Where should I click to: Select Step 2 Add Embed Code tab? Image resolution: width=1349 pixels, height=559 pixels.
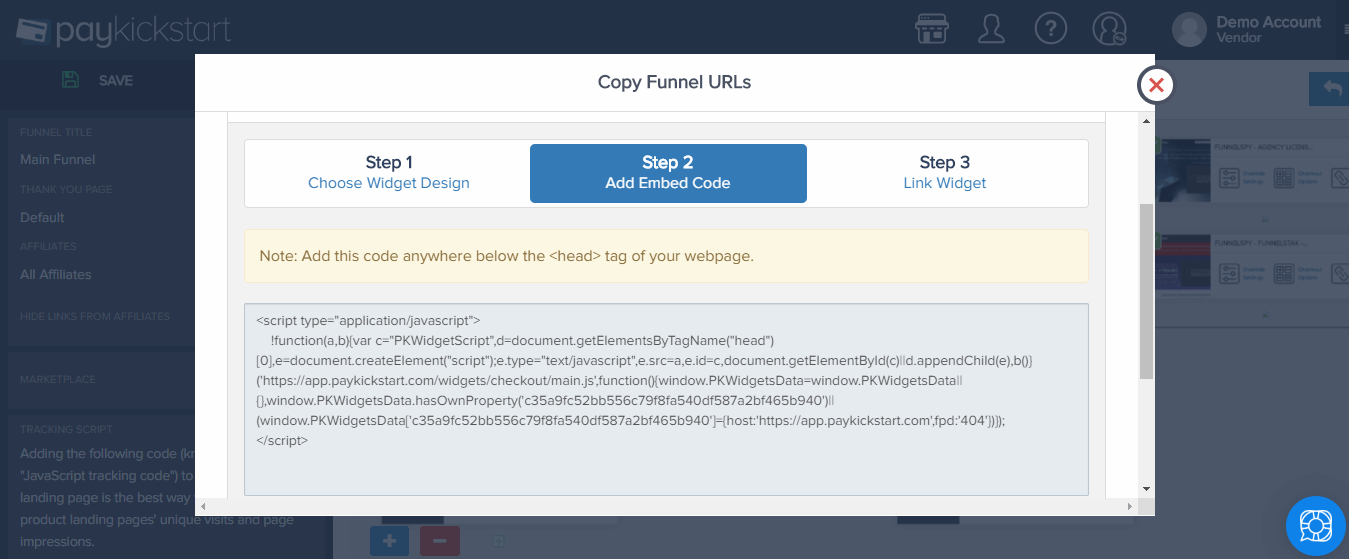(x=668, y=173)
